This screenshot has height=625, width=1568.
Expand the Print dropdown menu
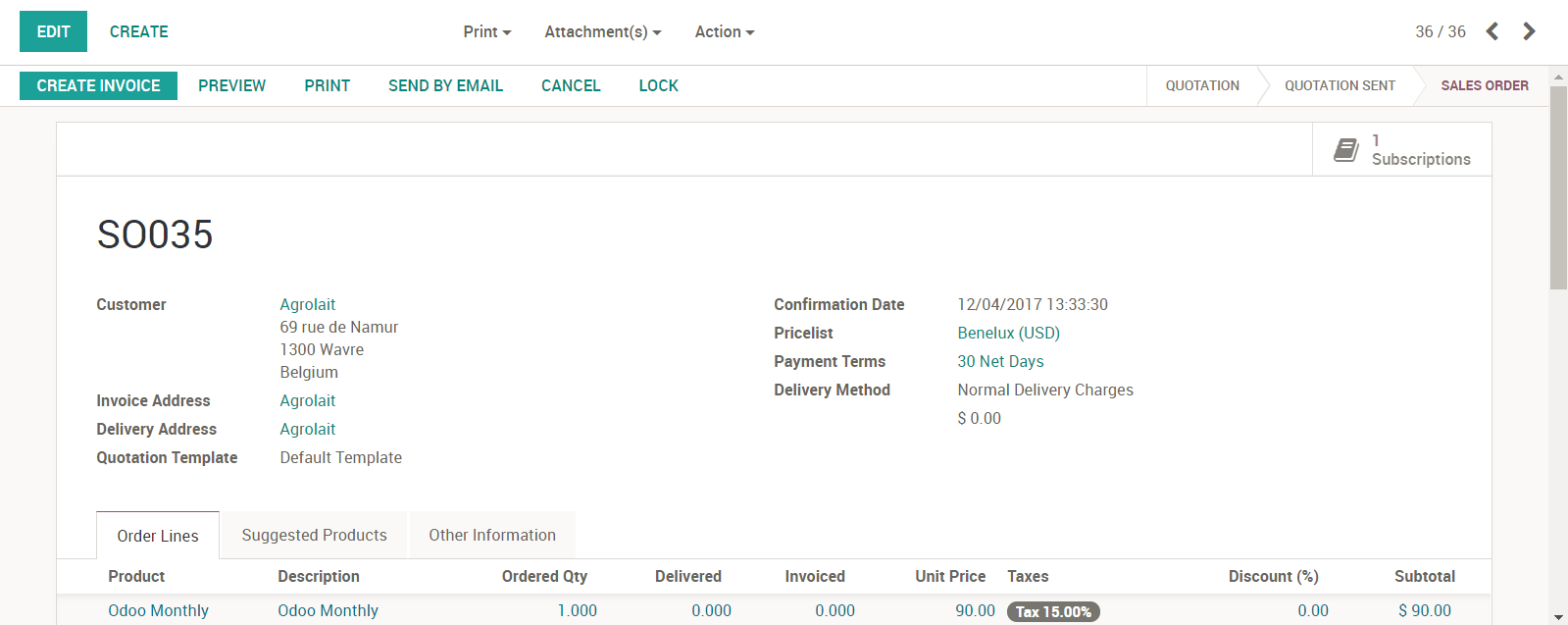click(x=487, y=31)
